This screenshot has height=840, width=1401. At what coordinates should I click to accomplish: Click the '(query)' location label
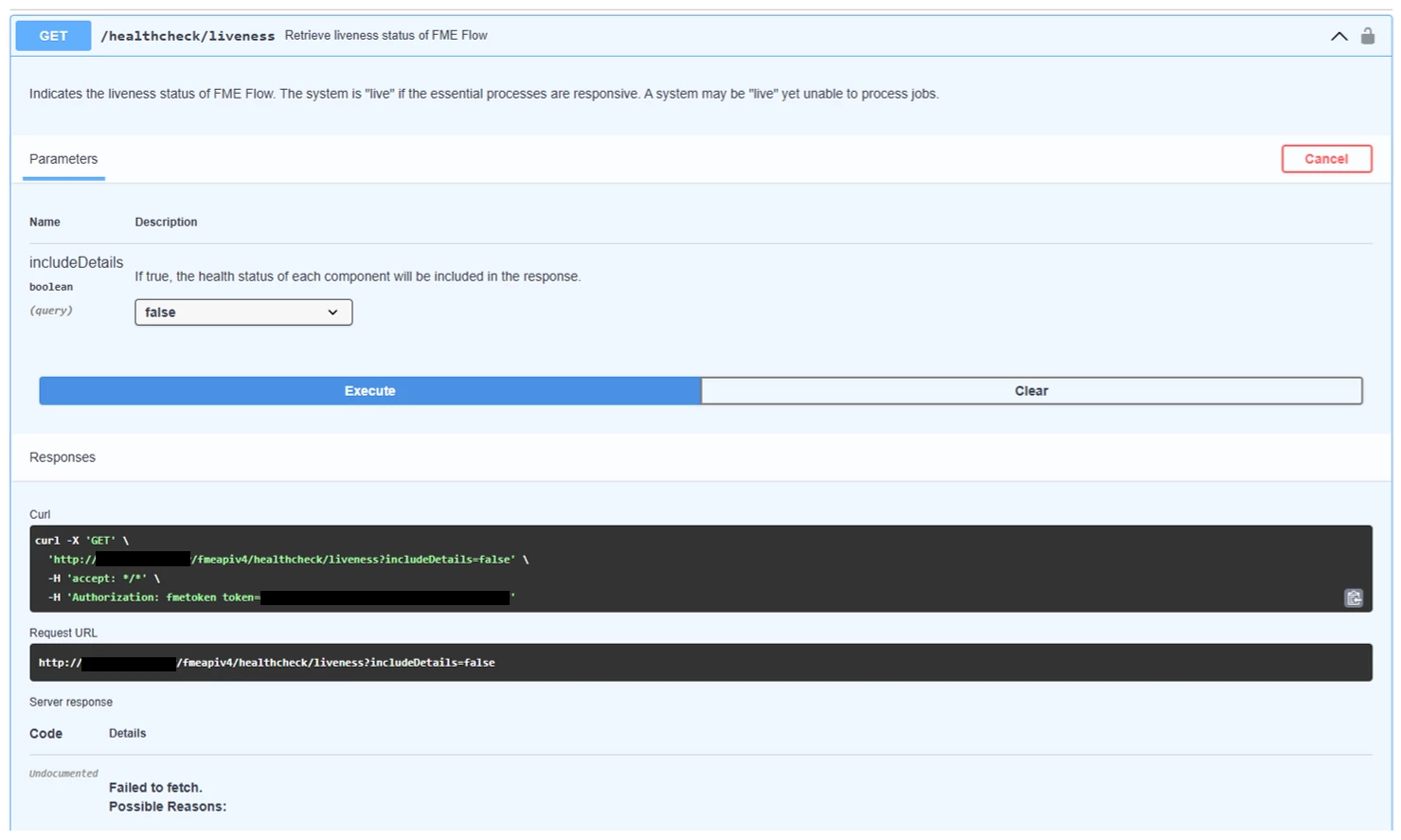pos(51,311)
